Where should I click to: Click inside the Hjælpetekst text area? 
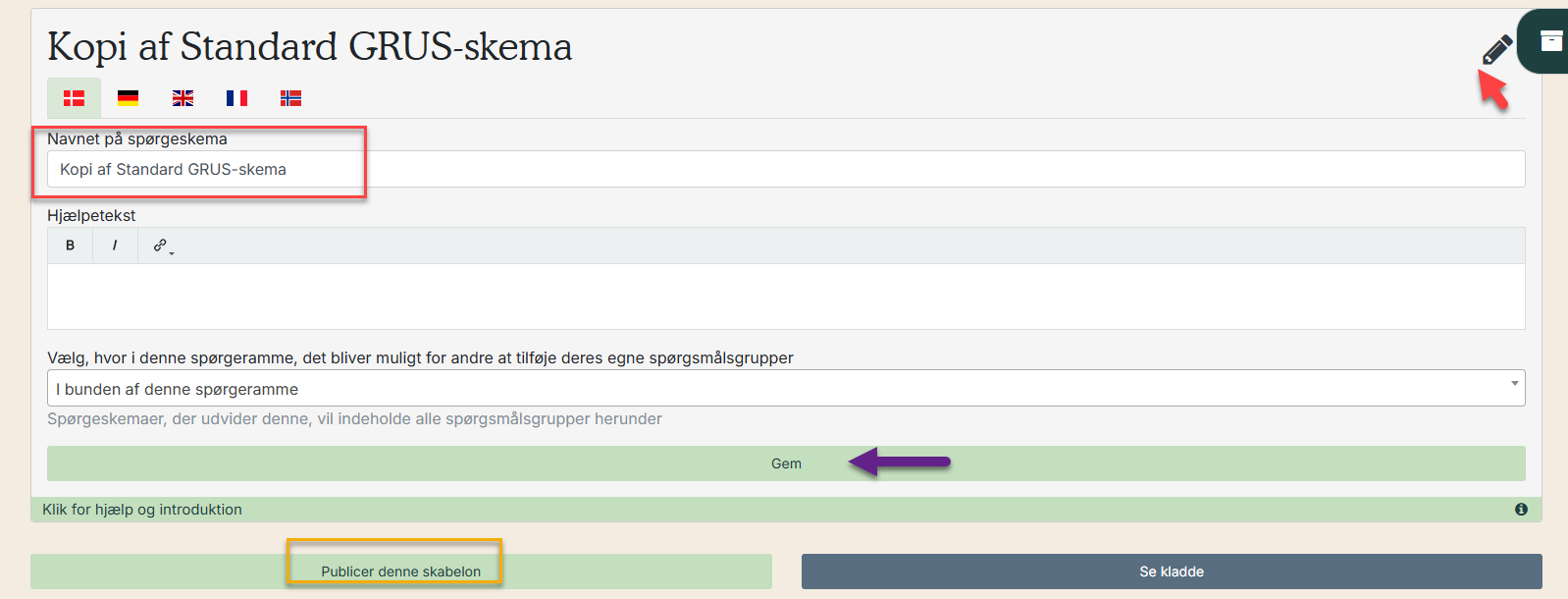(x=786, y=297)
